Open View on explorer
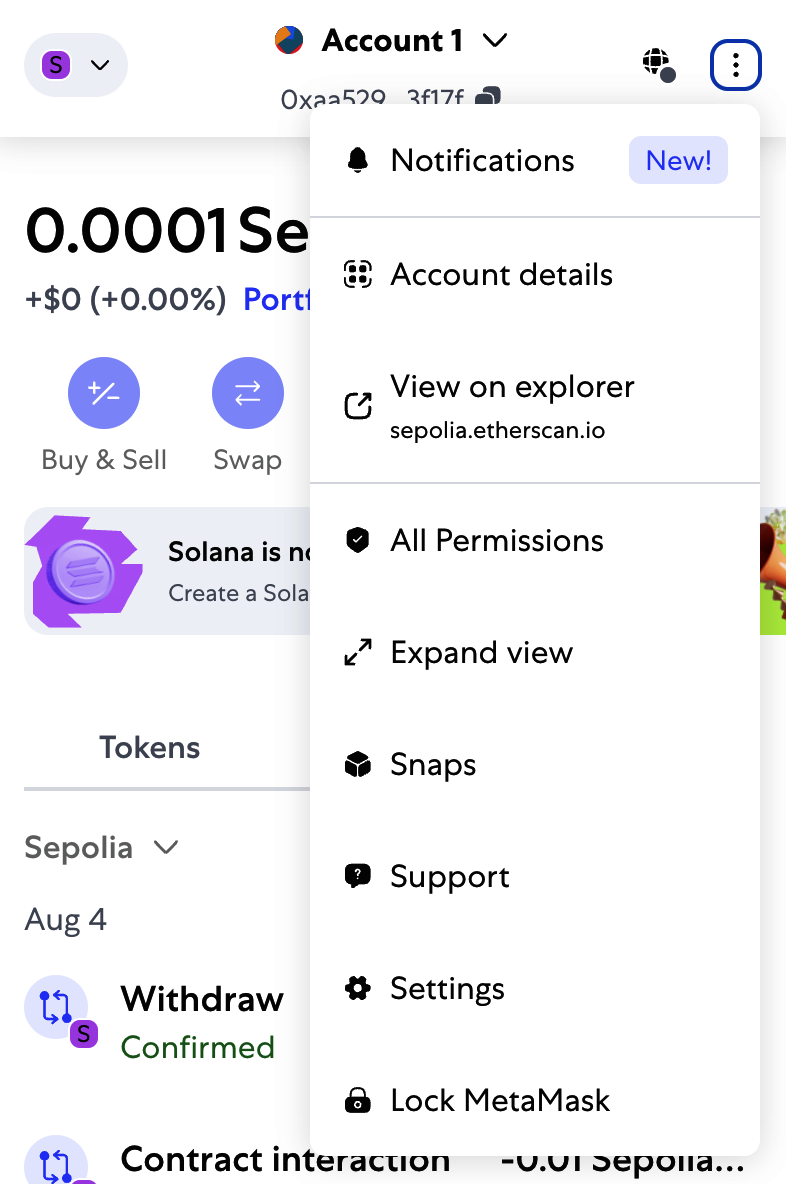Screen dimensions: 786x1184 coord(512,386)
